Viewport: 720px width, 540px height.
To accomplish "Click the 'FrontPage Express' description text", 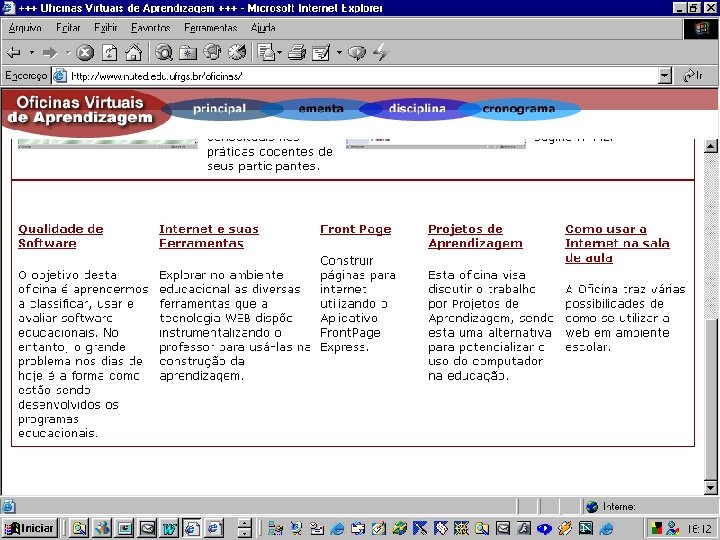I will (x=350, y=340).
